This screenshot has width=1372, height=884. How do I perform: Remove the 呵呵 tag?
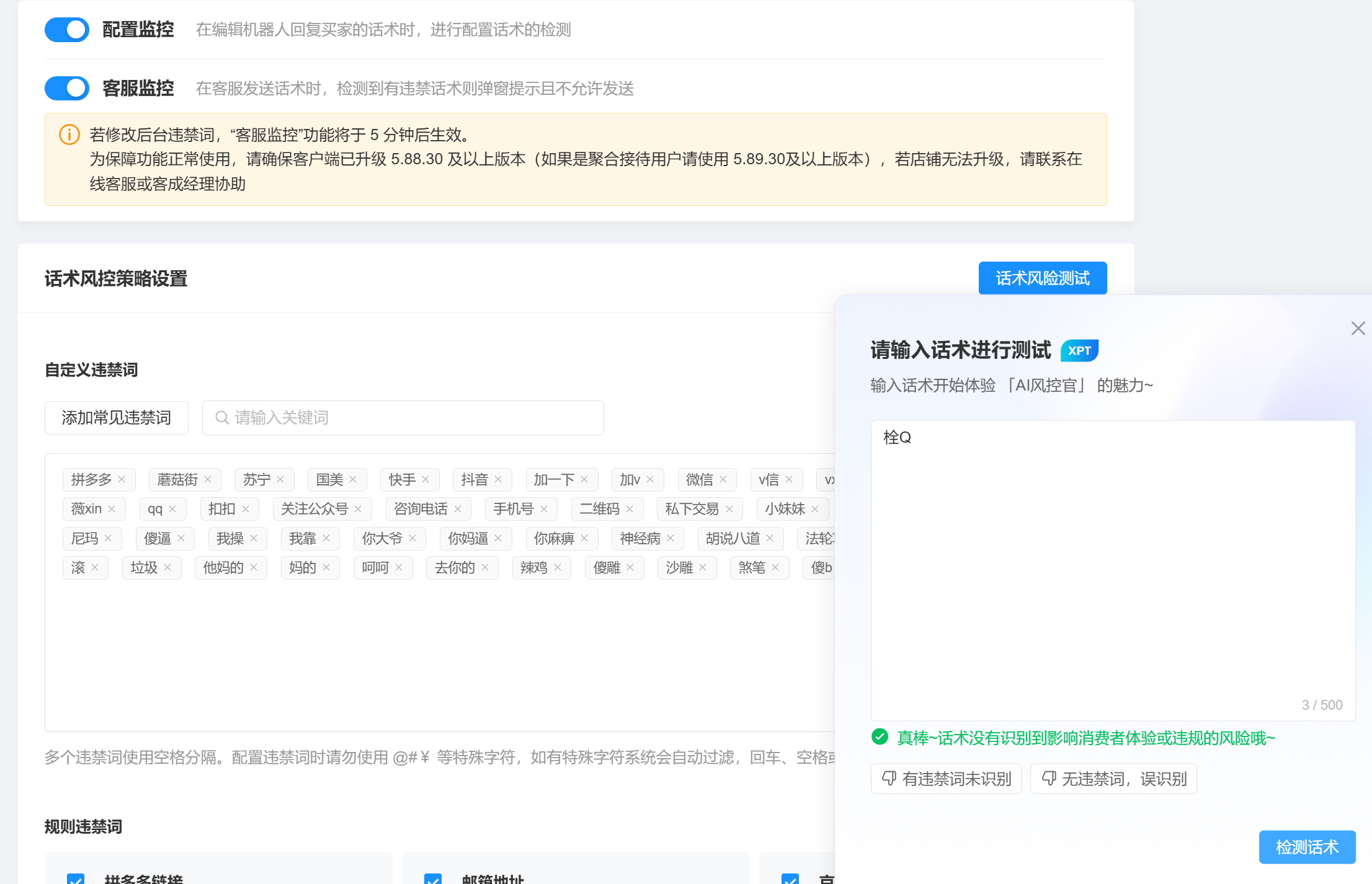tap(399, 567)
